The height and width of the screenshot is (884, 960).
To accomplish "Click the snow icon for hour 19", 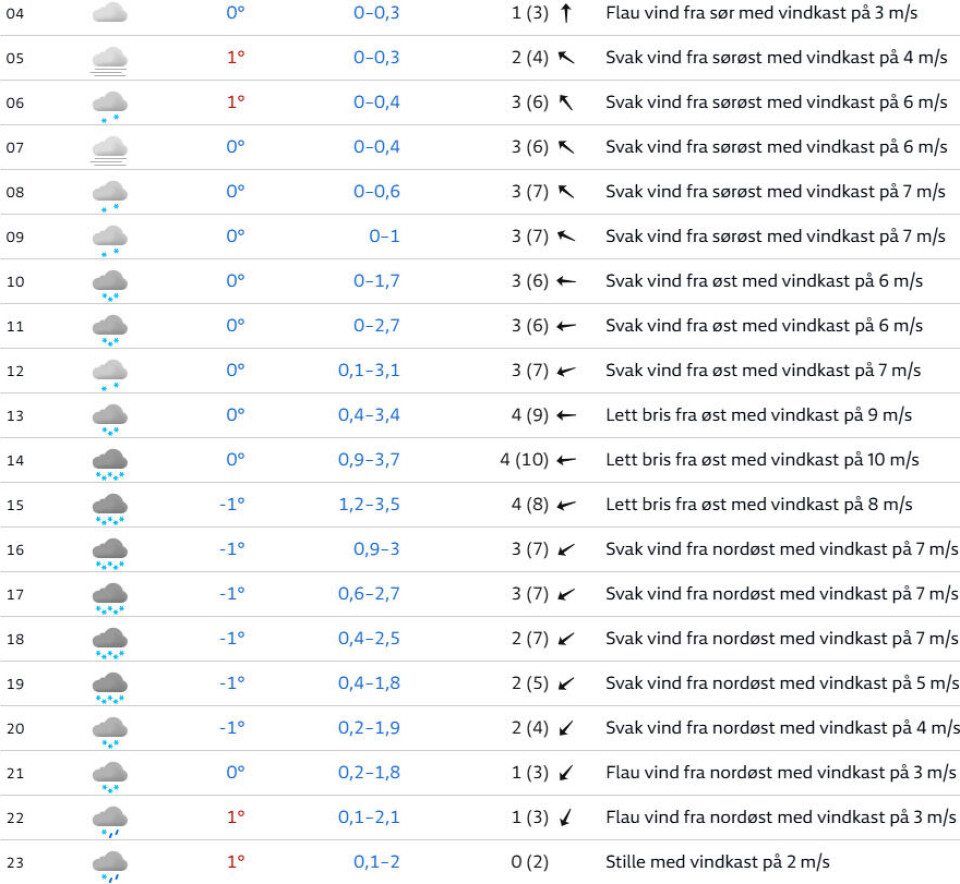I will point(109,686).
